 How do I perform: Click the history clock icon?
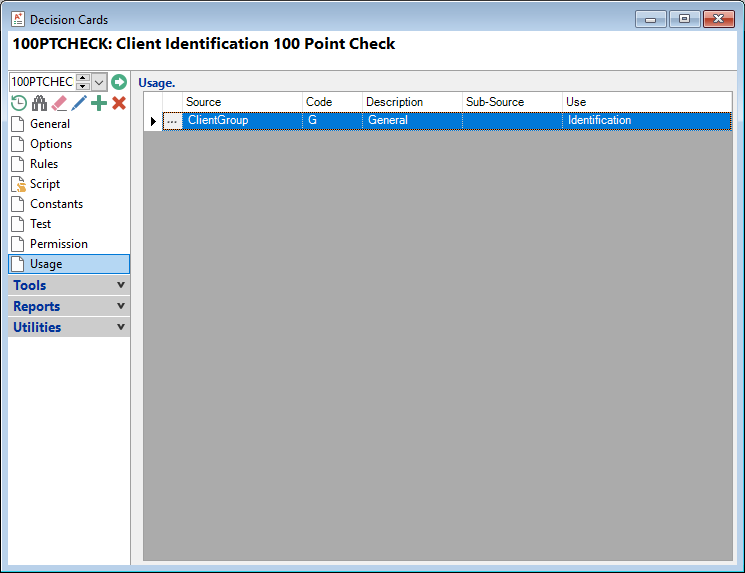(x=18, y=103)
